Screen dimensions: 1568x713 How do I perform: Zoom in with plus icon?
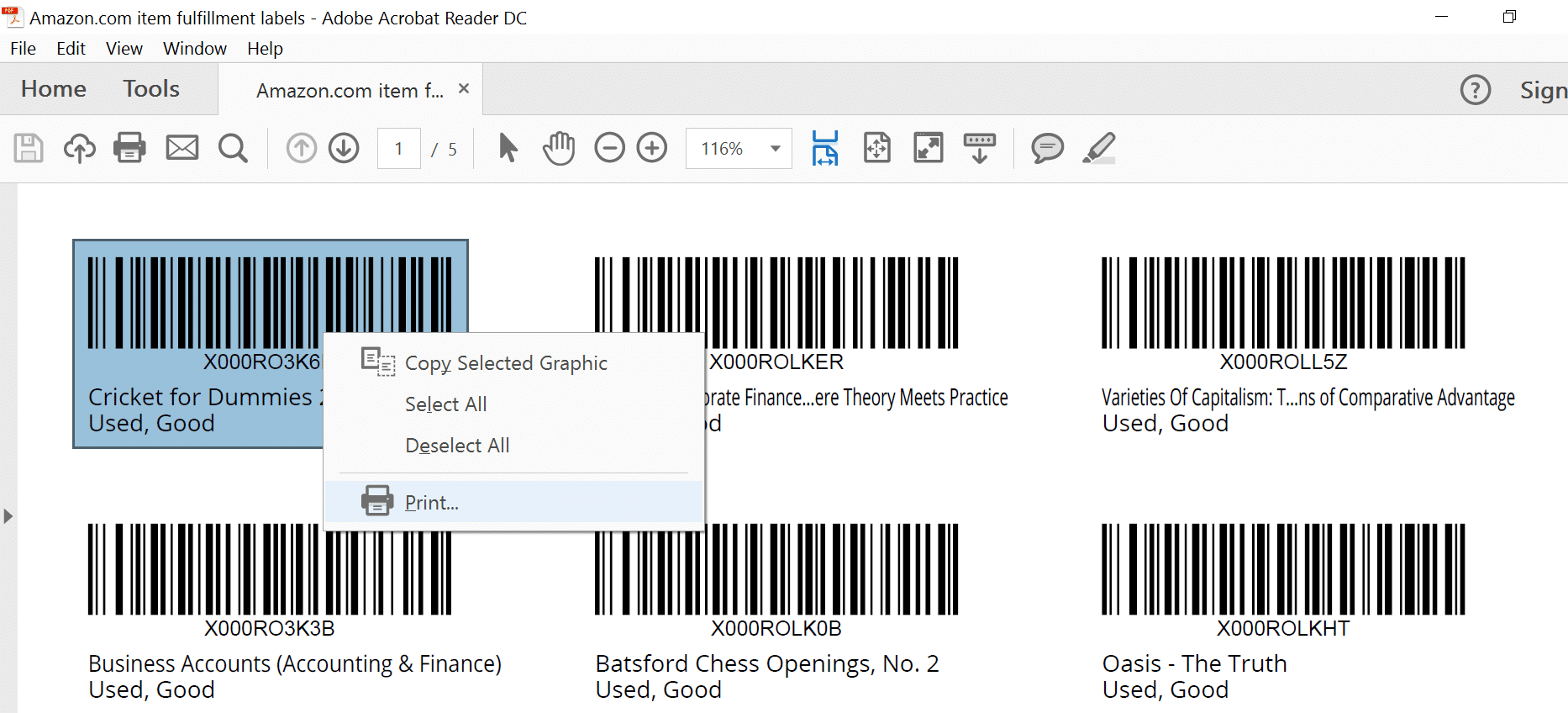tap(652, 148)
